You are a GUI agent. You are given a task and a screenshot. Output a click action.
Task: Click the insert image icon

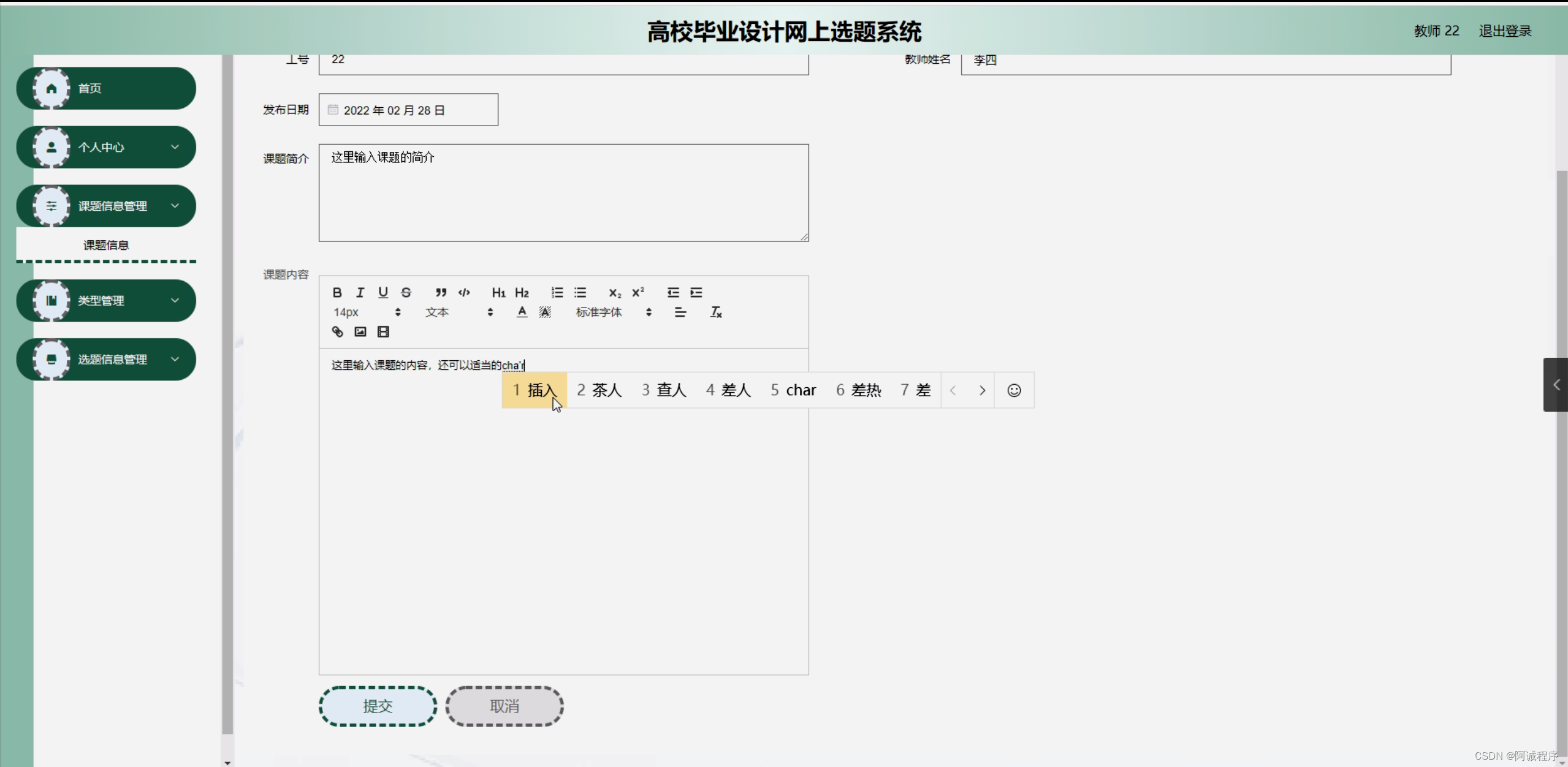[x=360, y=331]
